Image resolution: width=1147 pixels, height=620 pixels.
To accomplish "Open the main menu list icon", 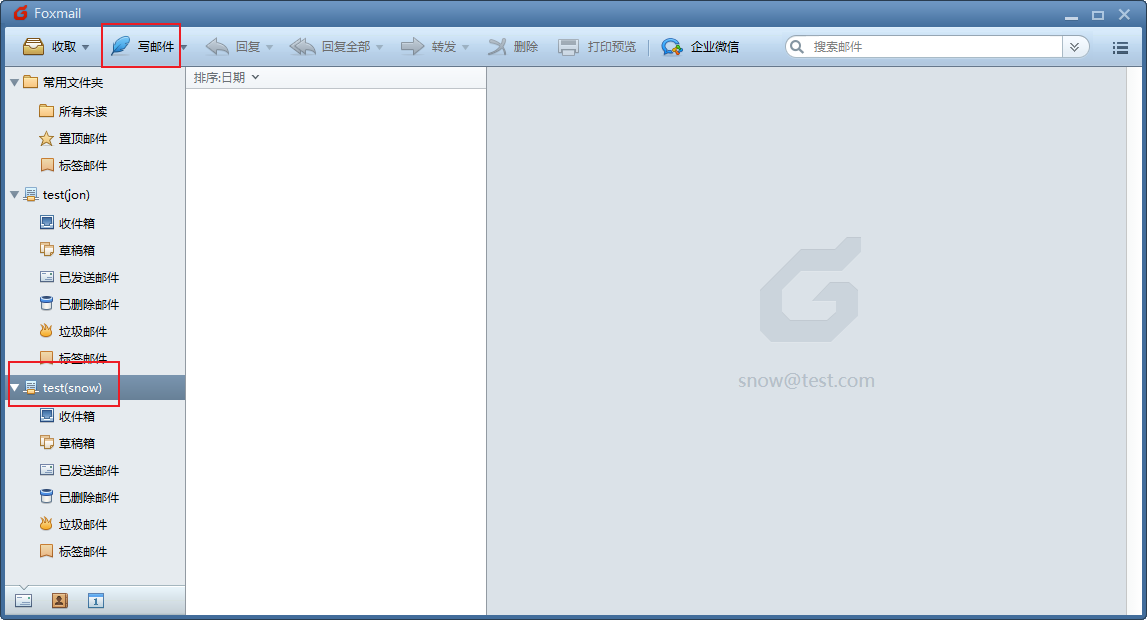I will tap(1120, 47).
